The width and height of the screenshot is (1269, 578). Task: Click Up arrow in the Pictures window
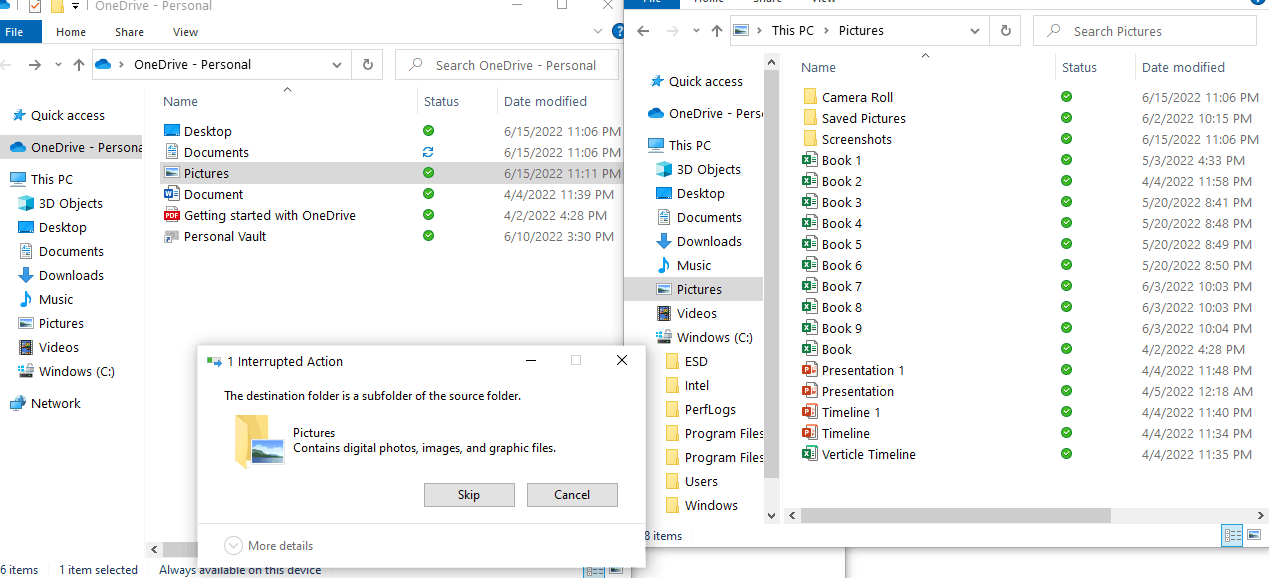tap(716, 31)
